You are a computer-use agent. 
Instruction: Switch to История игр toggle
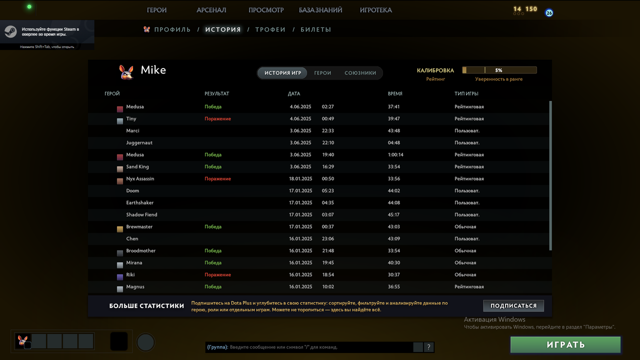[282, 73]
